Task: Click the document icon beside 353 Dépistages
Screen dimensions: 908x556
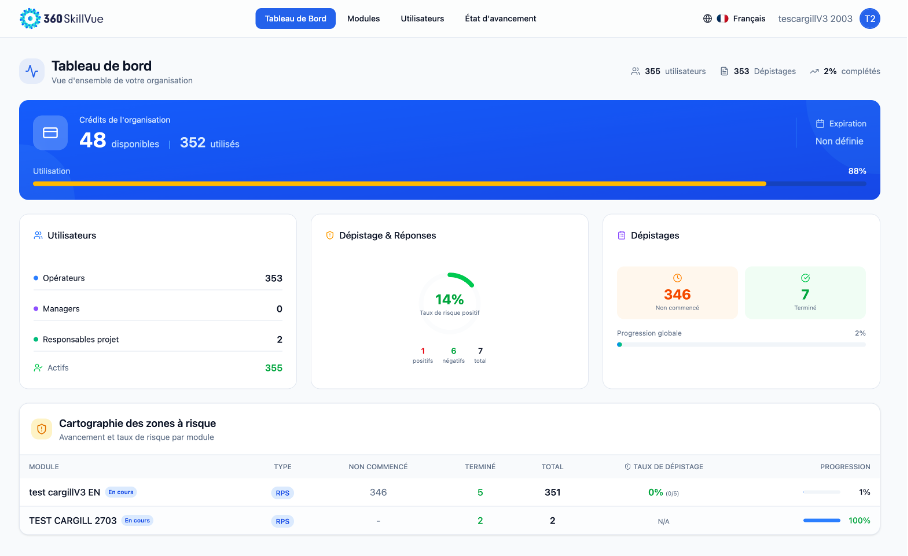Action: (724, 71)
